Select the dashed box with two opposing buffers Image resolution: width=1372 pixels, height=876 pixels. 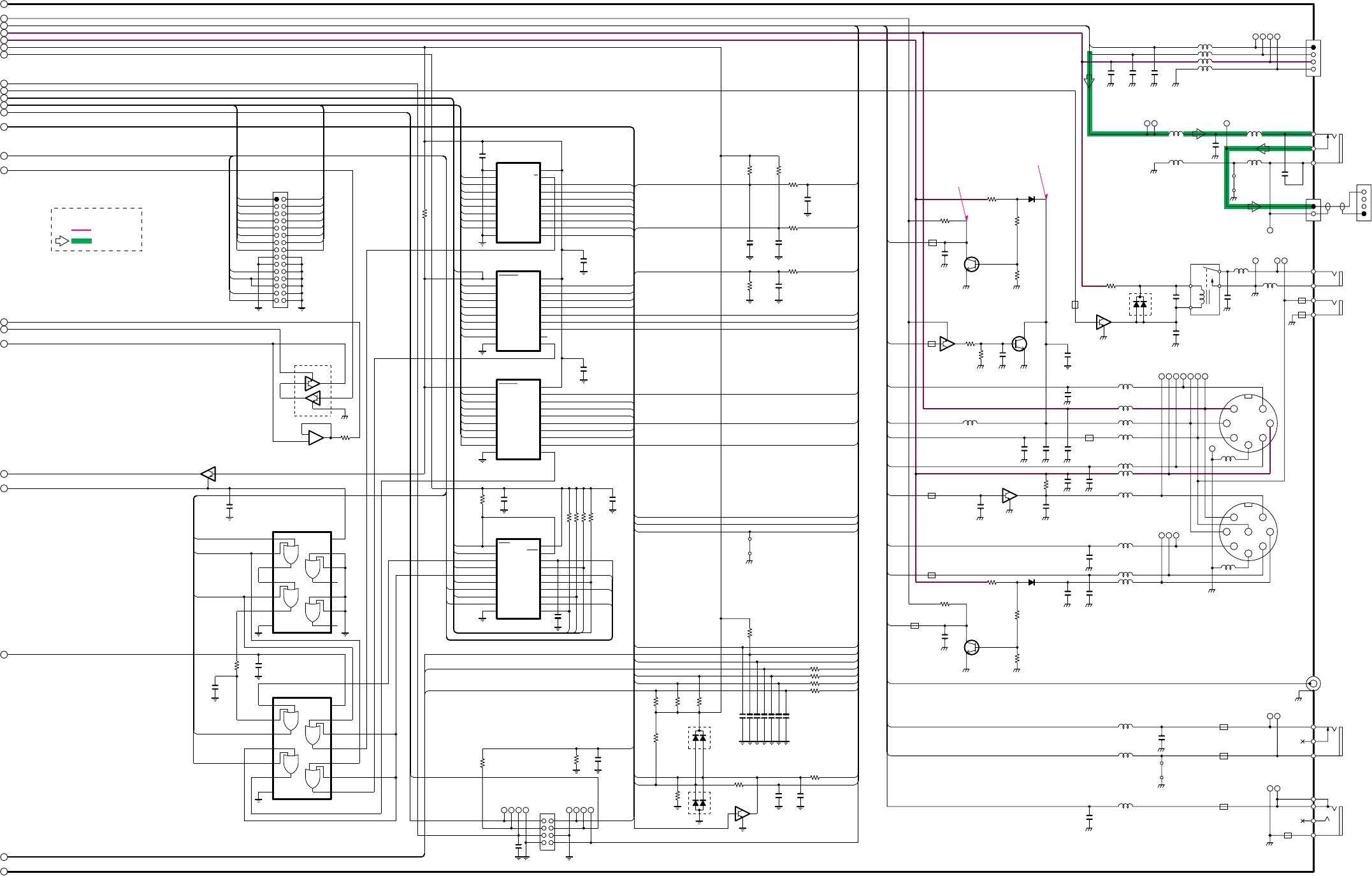click(313, 390)
